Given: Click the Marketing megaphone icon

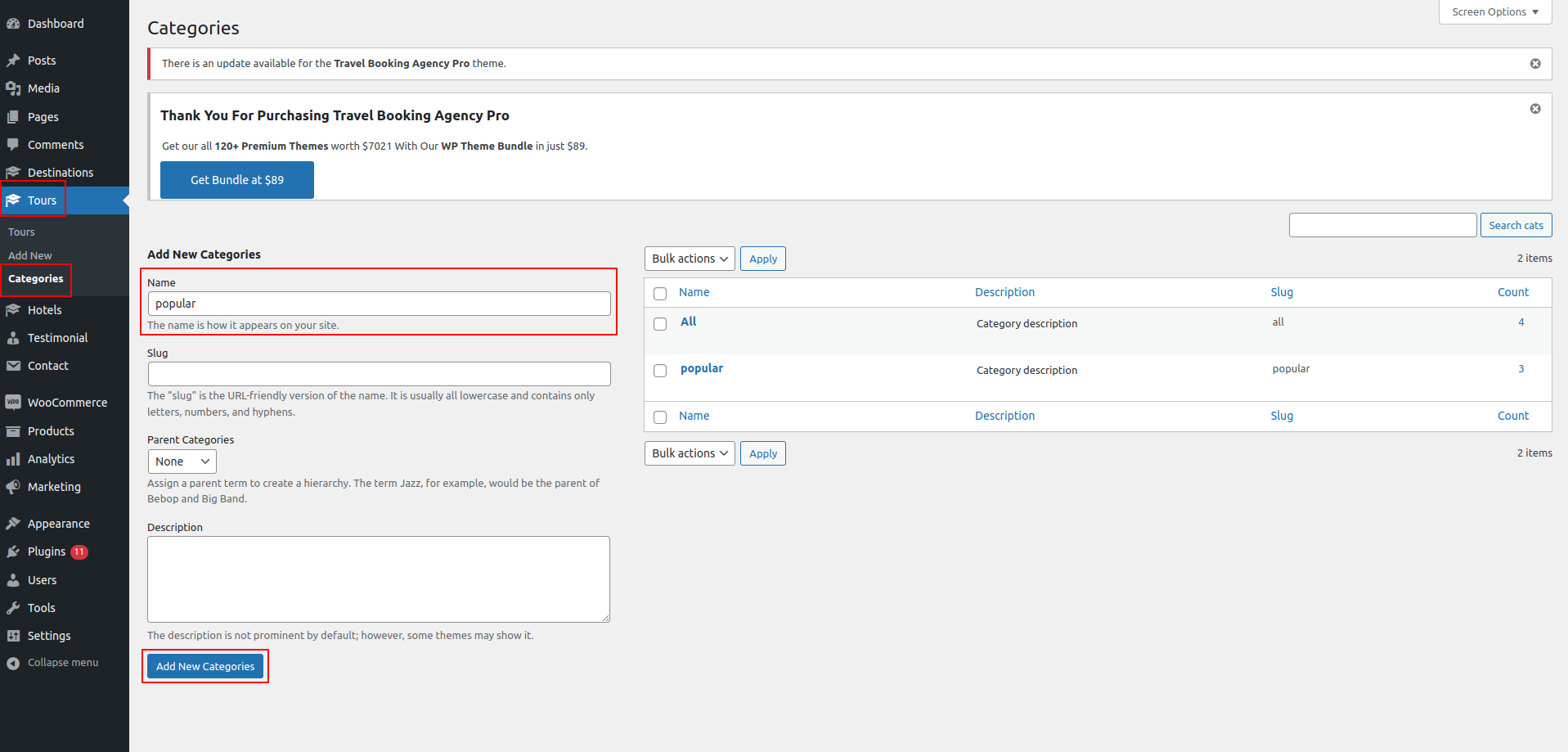Looking at the screenshot, I should click(x=13, y=487).
